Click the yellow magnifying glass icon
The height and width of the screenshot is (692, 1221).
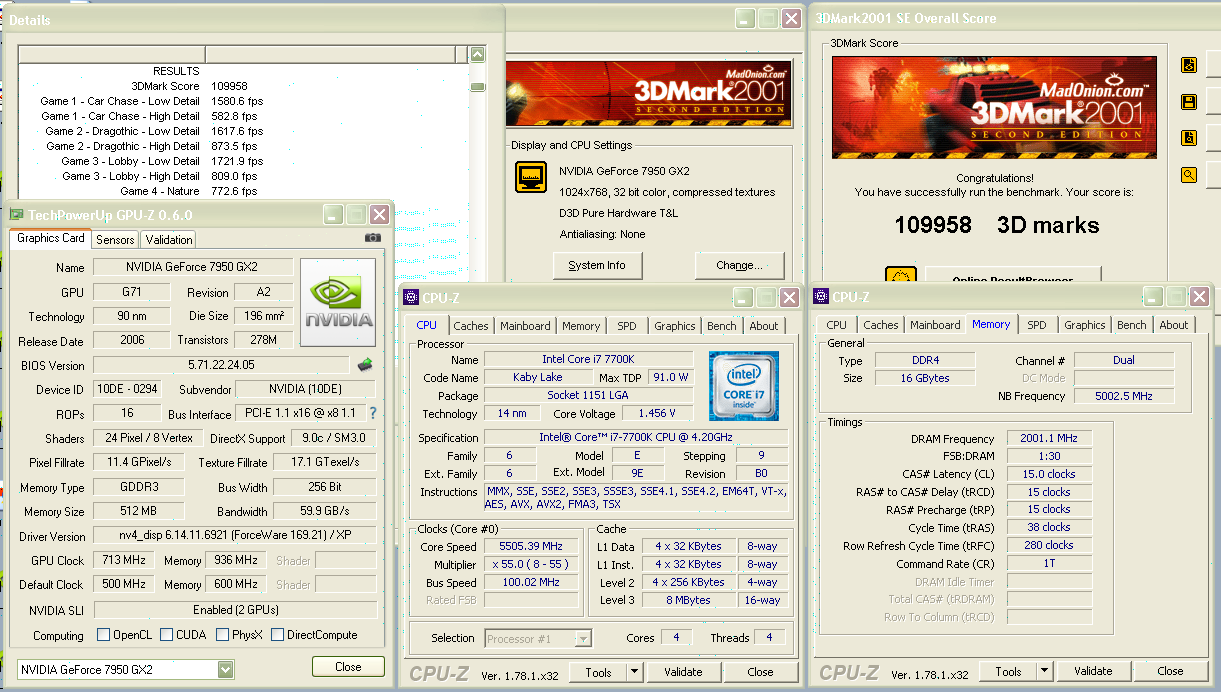click(x=1189, y=175)
